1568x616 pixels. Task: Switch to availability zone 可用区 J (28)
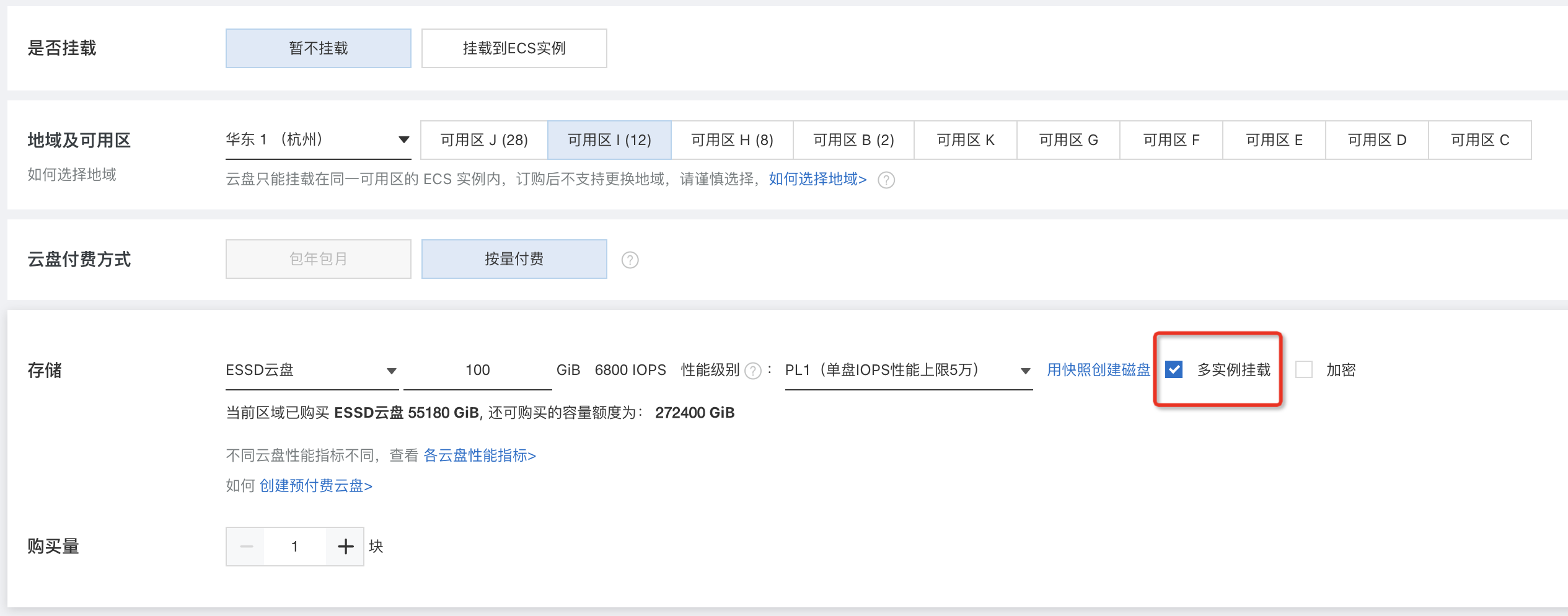click(484, 139)
